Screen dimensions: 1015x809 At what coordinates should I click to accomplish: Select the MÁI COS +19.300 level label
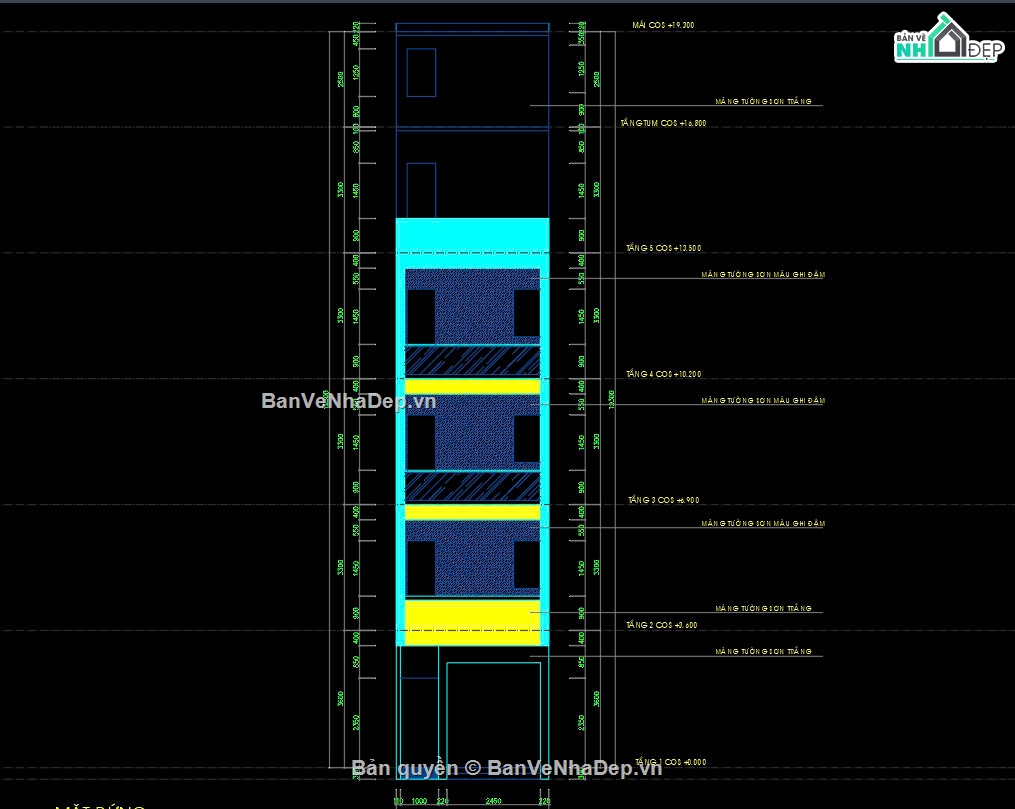663,25
